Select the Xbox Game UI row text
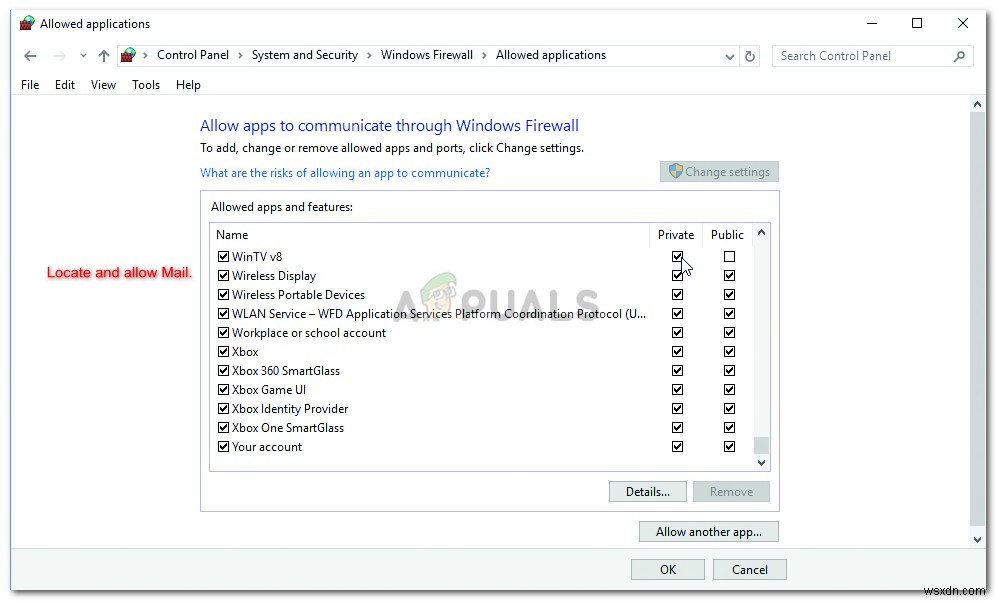Viewport: 997px width, 601px height. click(x=269, y=390)
